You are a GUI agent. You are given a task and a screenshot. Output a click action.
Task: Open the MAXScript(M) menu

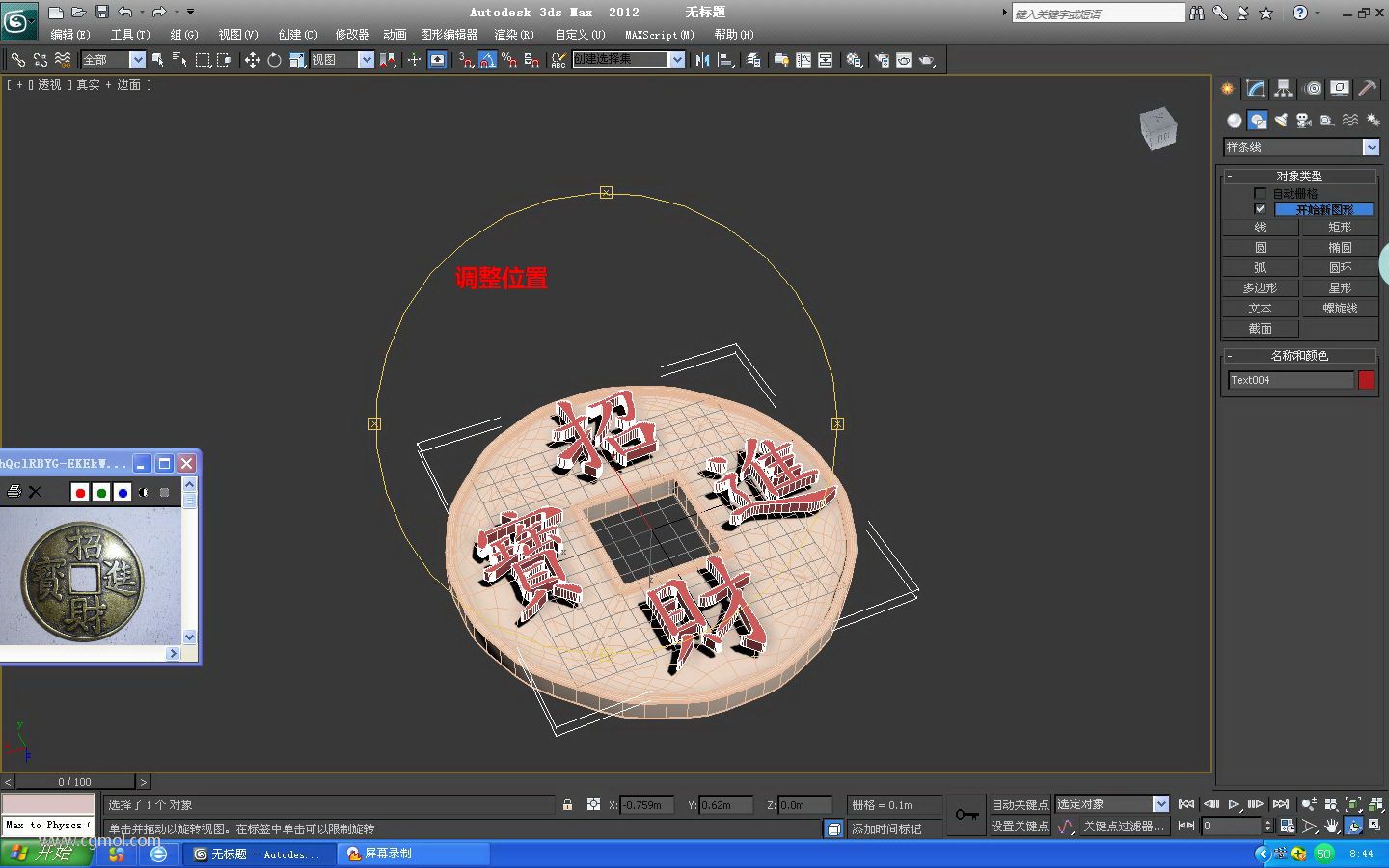[x=660, y=35]
